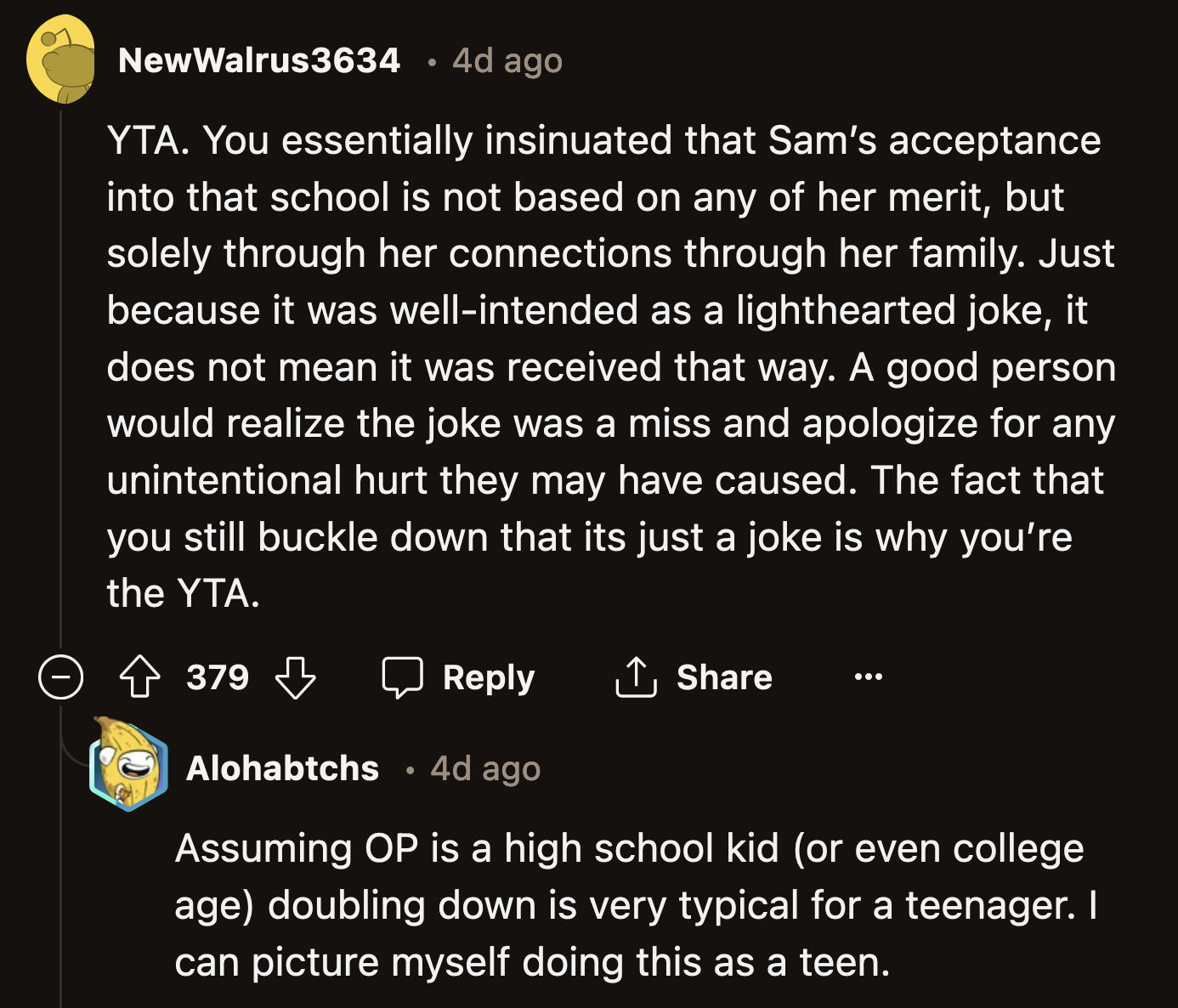The width and height of the screenshot is (1178, 1008).
Task: Open Alohabtchs' profile
Action: (x=282, y=767)
